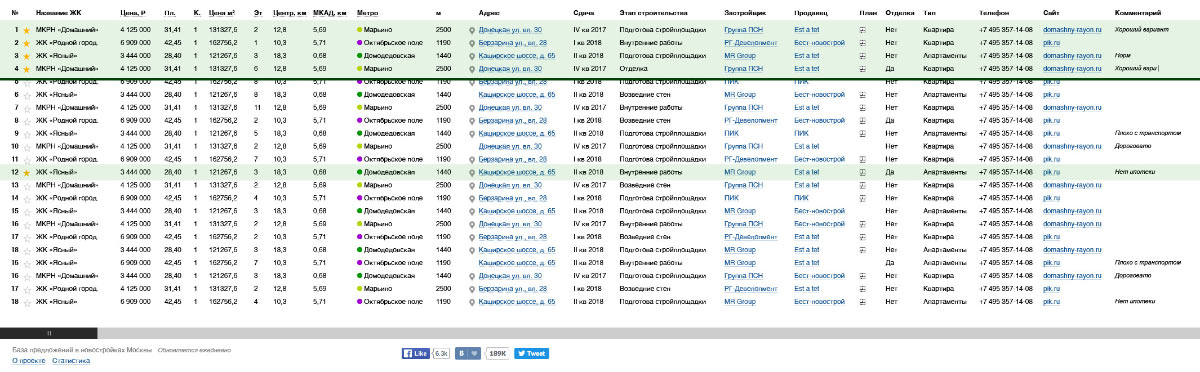
Task: Open the floor plan icon in row 12
Action: [862, 172]
